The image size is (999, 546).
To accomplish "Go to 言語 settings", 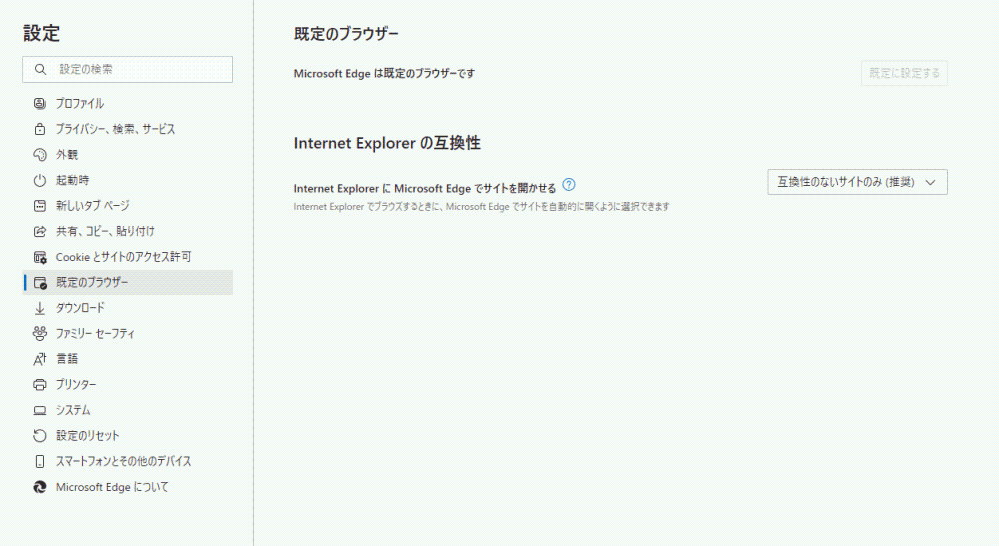I will [x=67, y=358].
